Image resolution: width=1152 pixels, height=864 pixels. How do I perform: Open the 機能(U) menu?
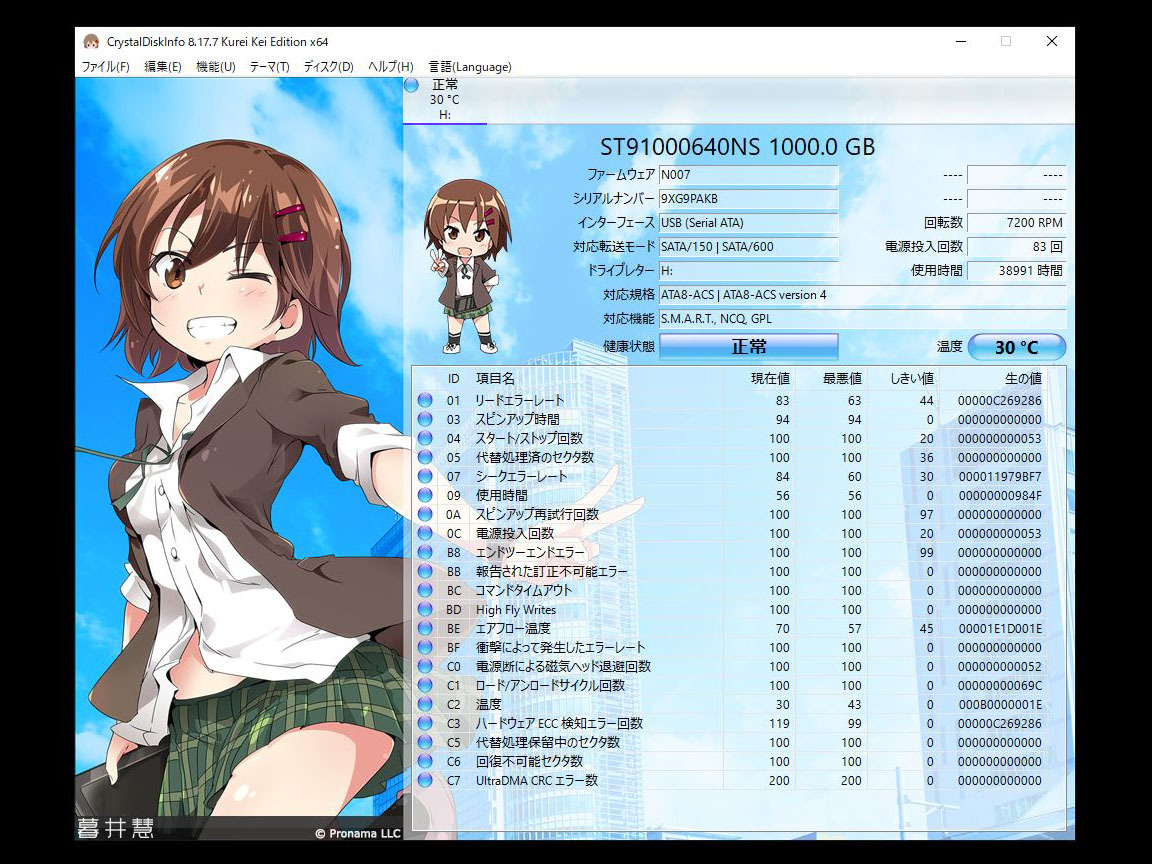[215, 67]
